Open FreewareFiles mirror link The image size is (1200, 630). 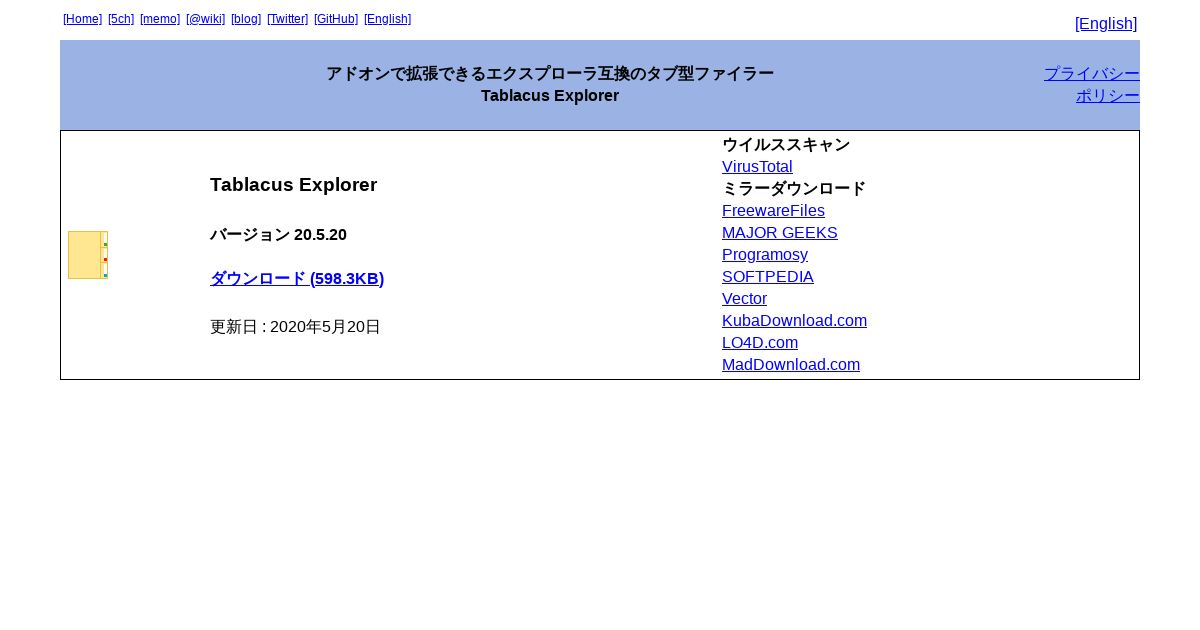click(773, 211)
